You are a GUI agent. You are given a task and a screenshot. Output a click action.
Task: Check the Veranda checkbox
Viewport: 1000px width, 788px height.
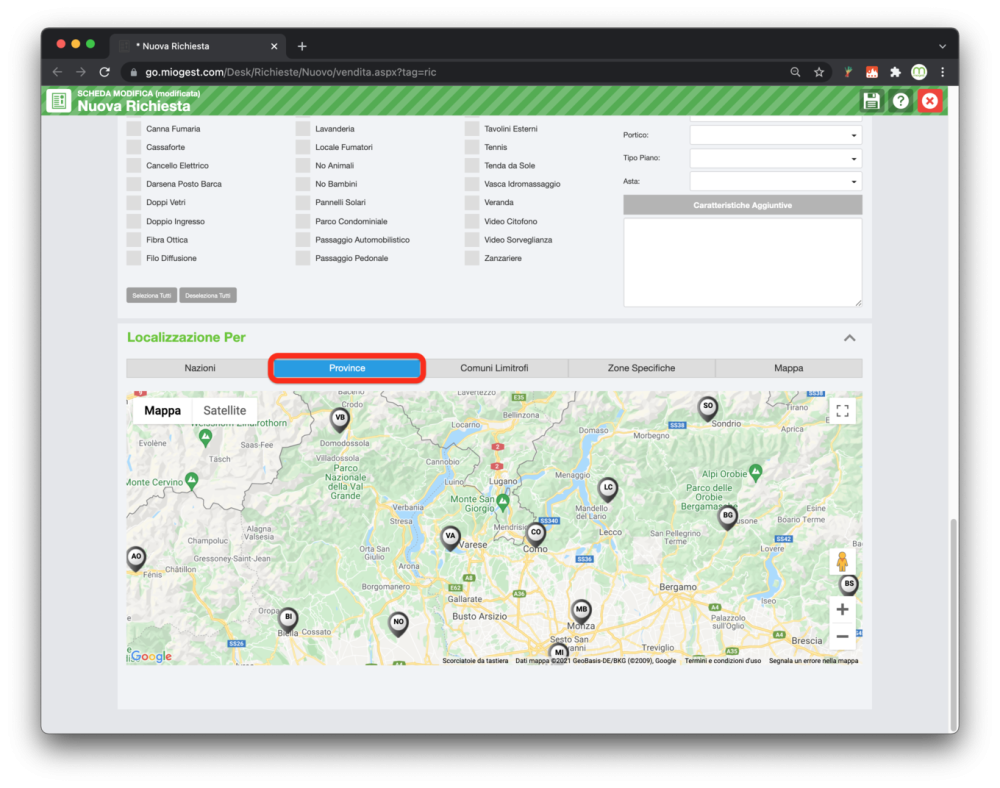(472, 202)
